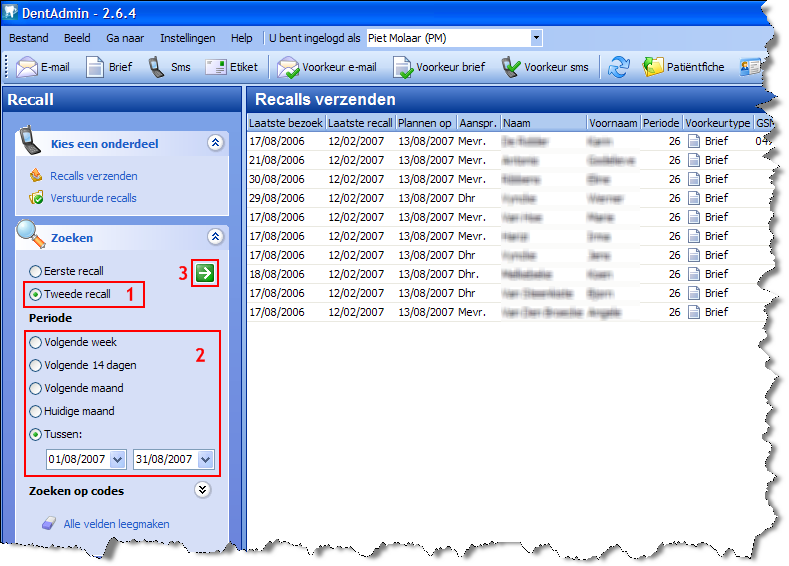The image size is (789, 566).
Task: Click the Etiket label toolbar icon
Action: (x=215, y=67)
